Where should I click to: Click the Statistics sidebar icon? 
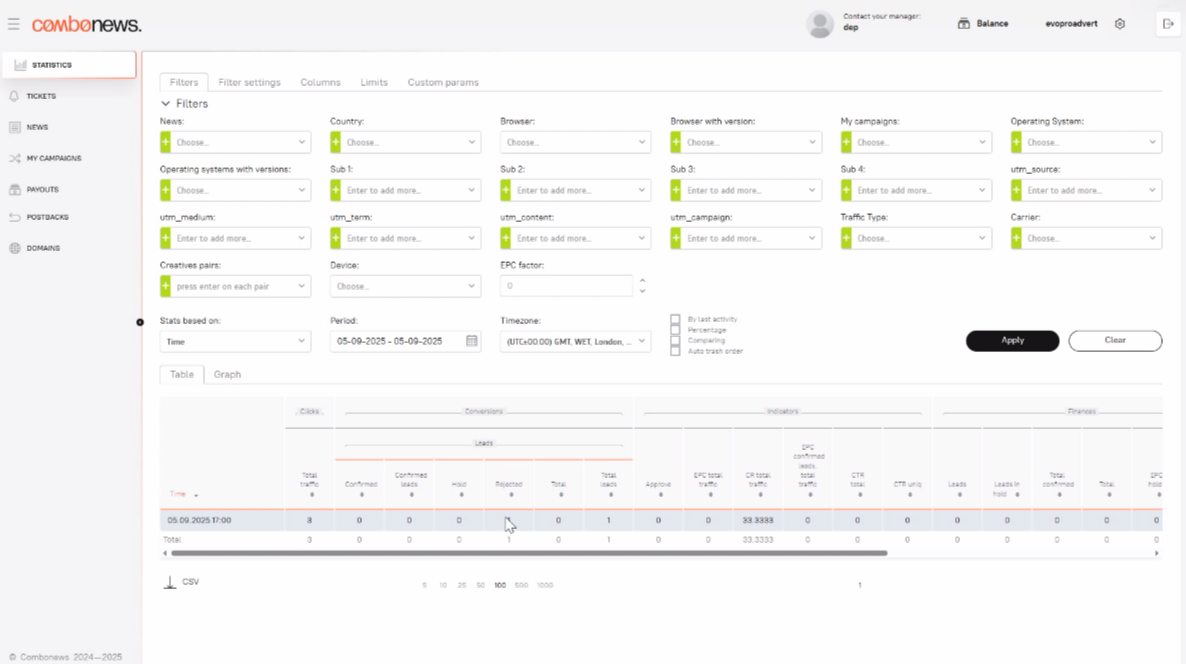tap(20, 65)
